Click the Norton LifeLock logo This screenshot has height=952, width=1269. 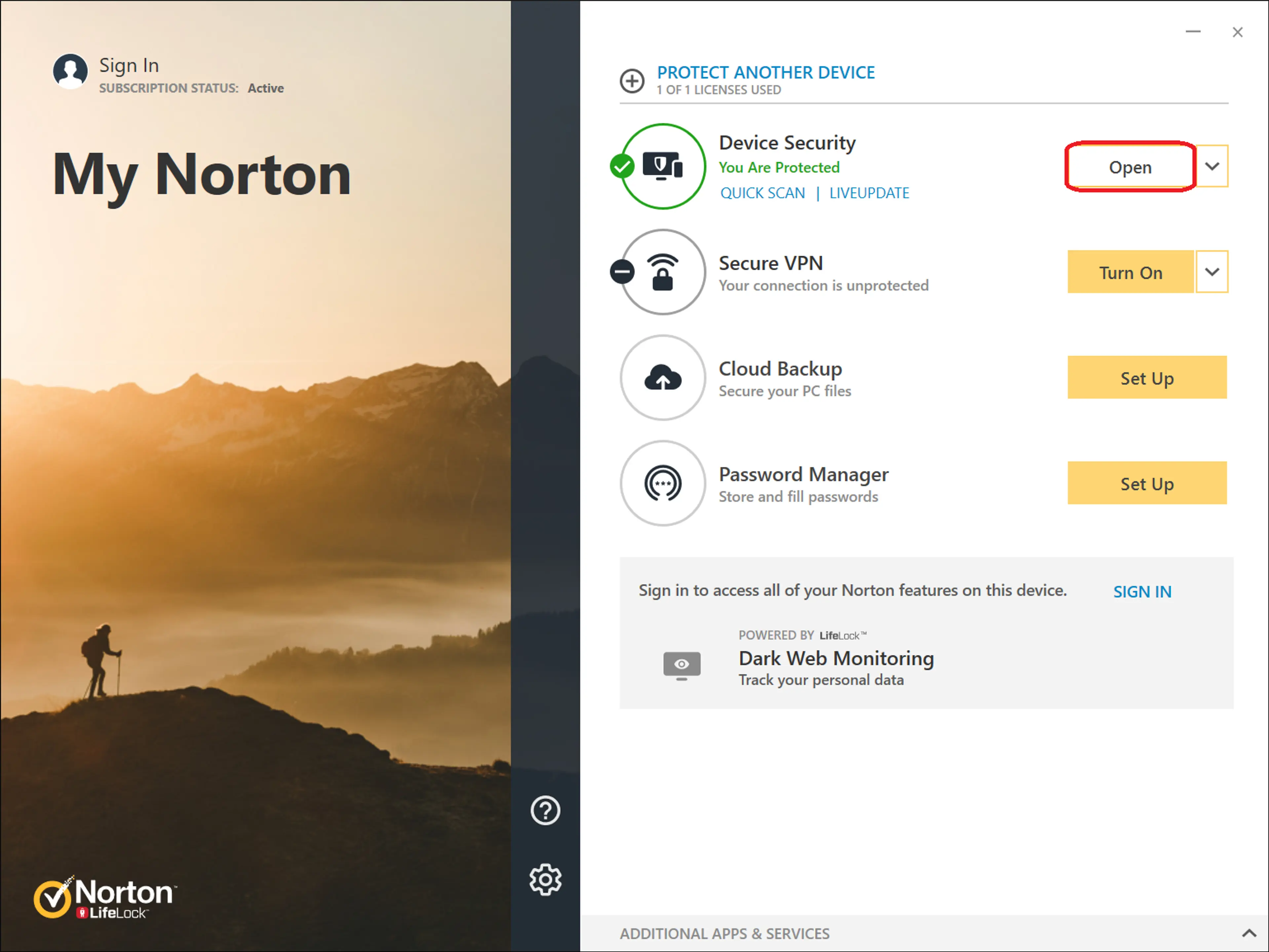tap(105, 897)
